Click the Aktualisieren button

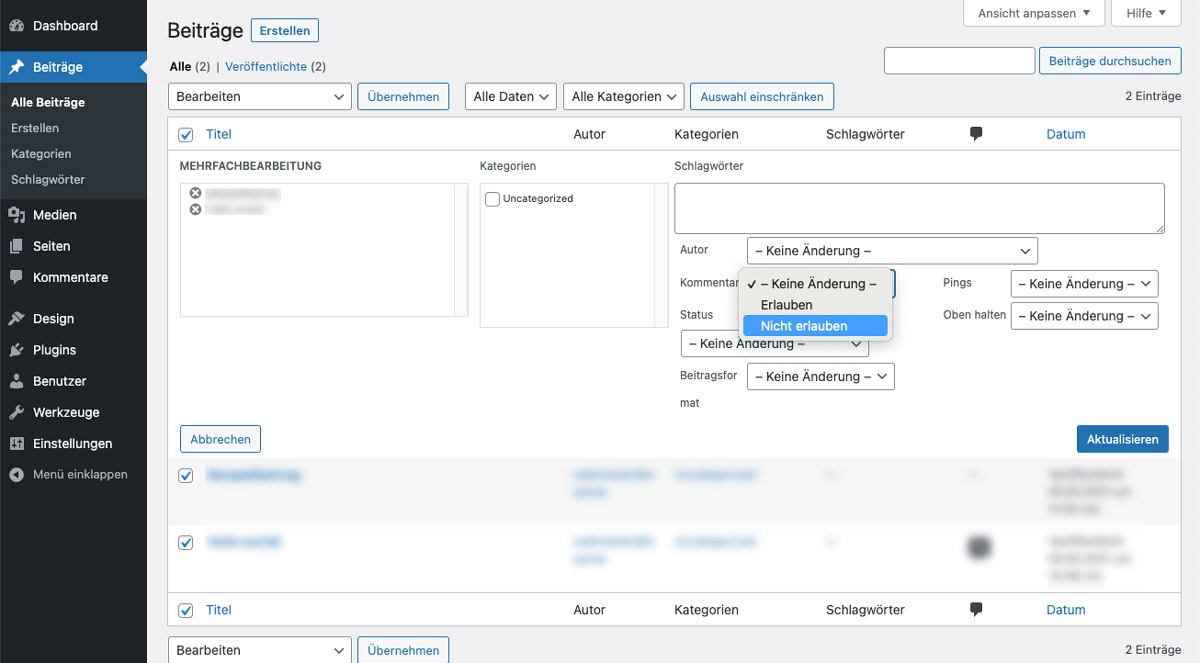coord(1122,438)
